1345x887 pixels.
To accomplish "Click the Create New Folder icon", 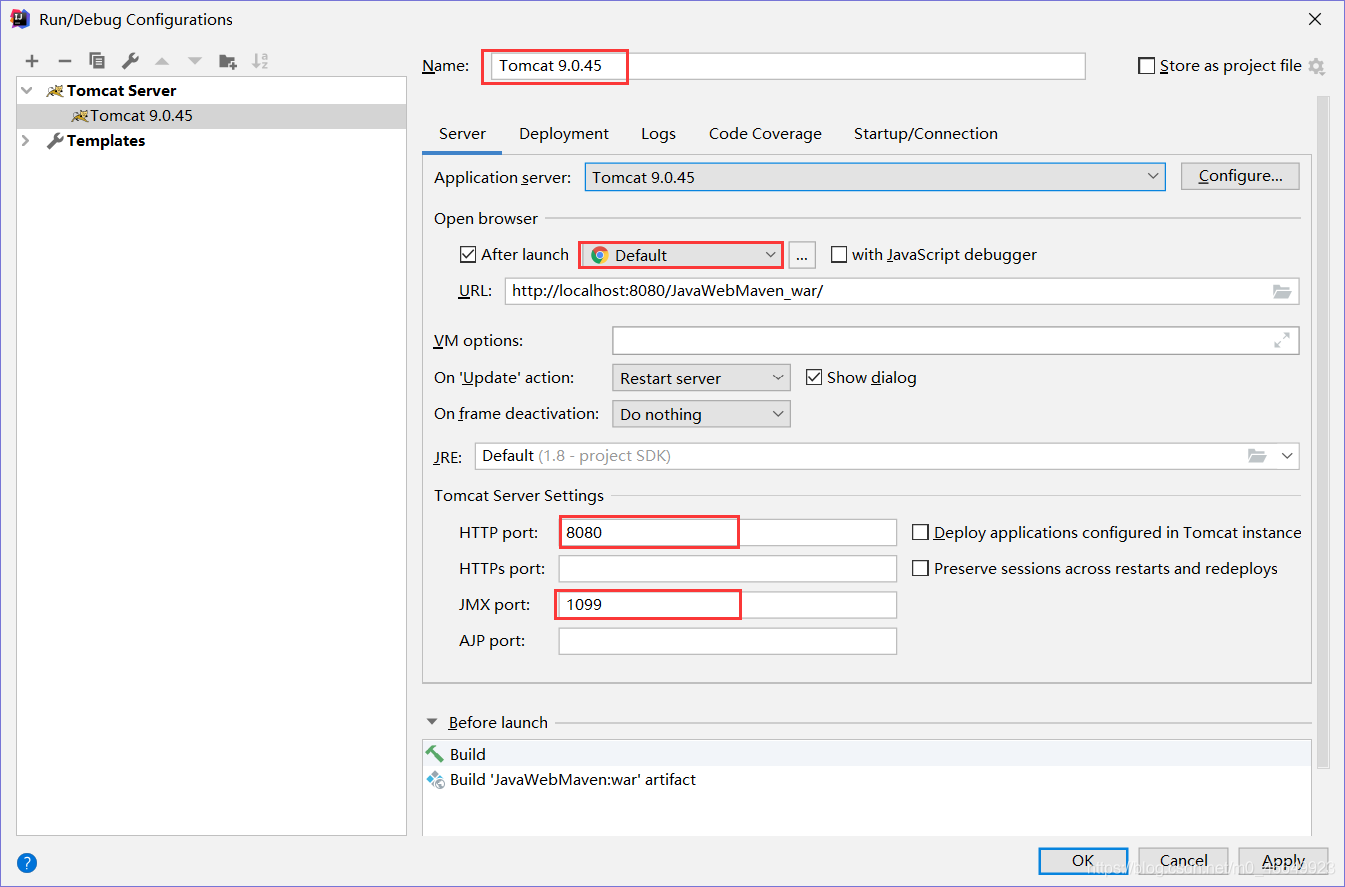I will coord(228,62).
